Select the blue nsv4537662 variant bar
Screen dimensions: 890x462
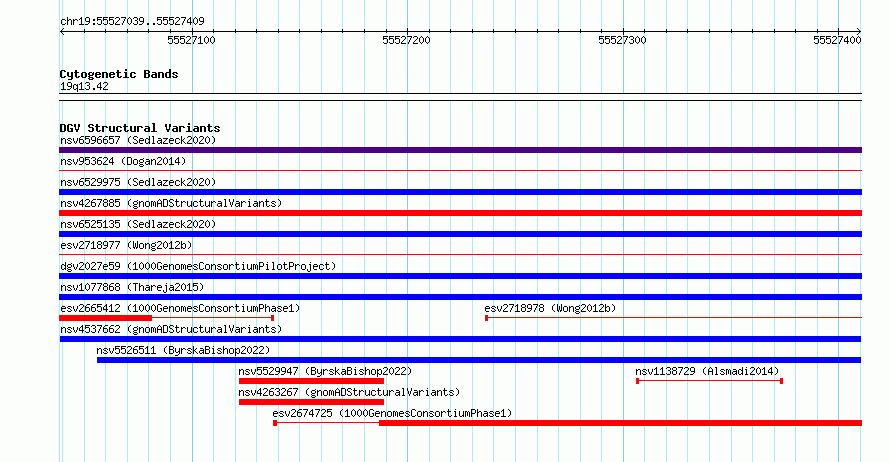tap(460, 339)
